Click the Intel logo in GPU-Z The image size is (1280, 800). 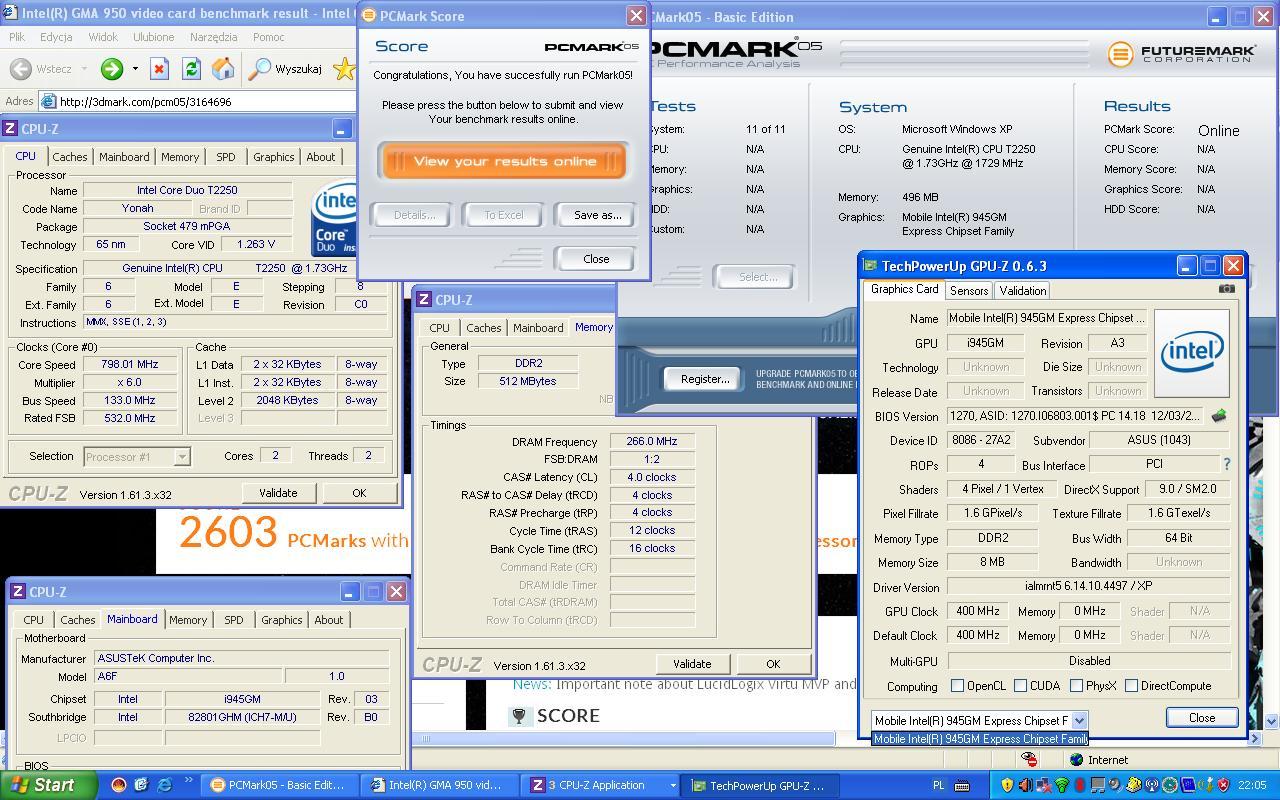click(x=1192, y=353)
